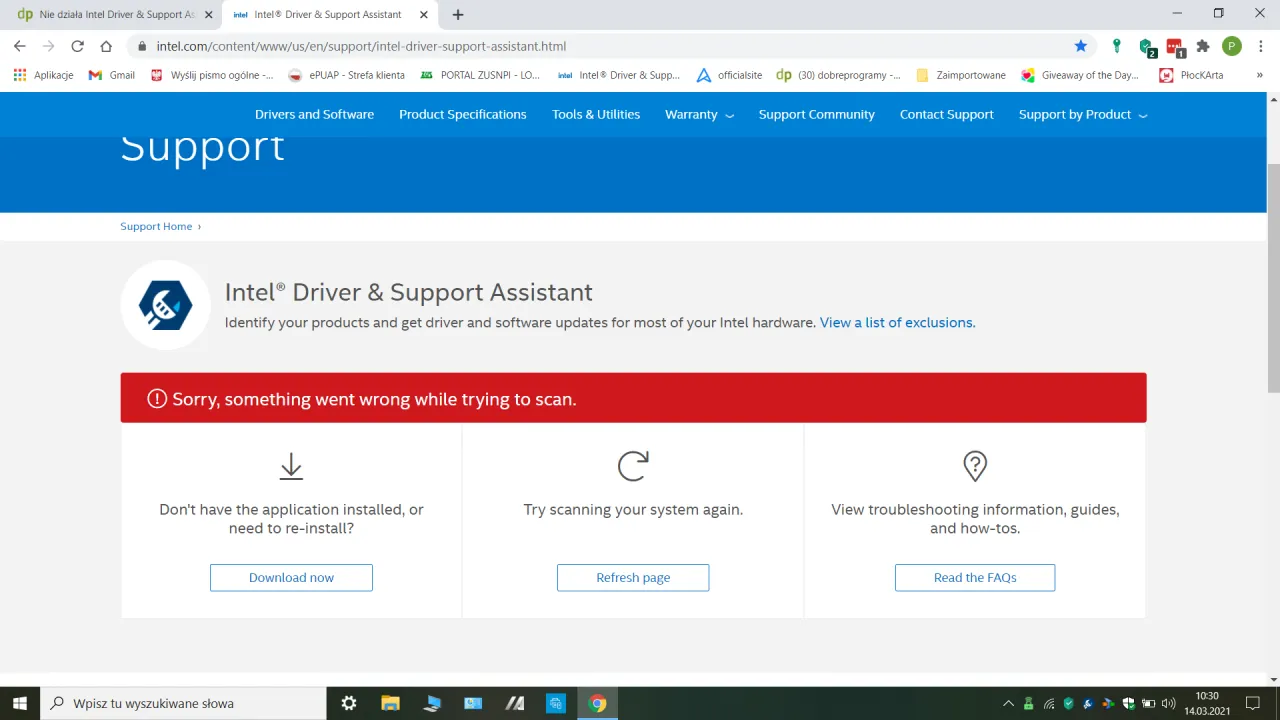Viewport: 1280px width, 720px height.
Task: Expand the Warranty menu chevron
Action: [729, 114]
